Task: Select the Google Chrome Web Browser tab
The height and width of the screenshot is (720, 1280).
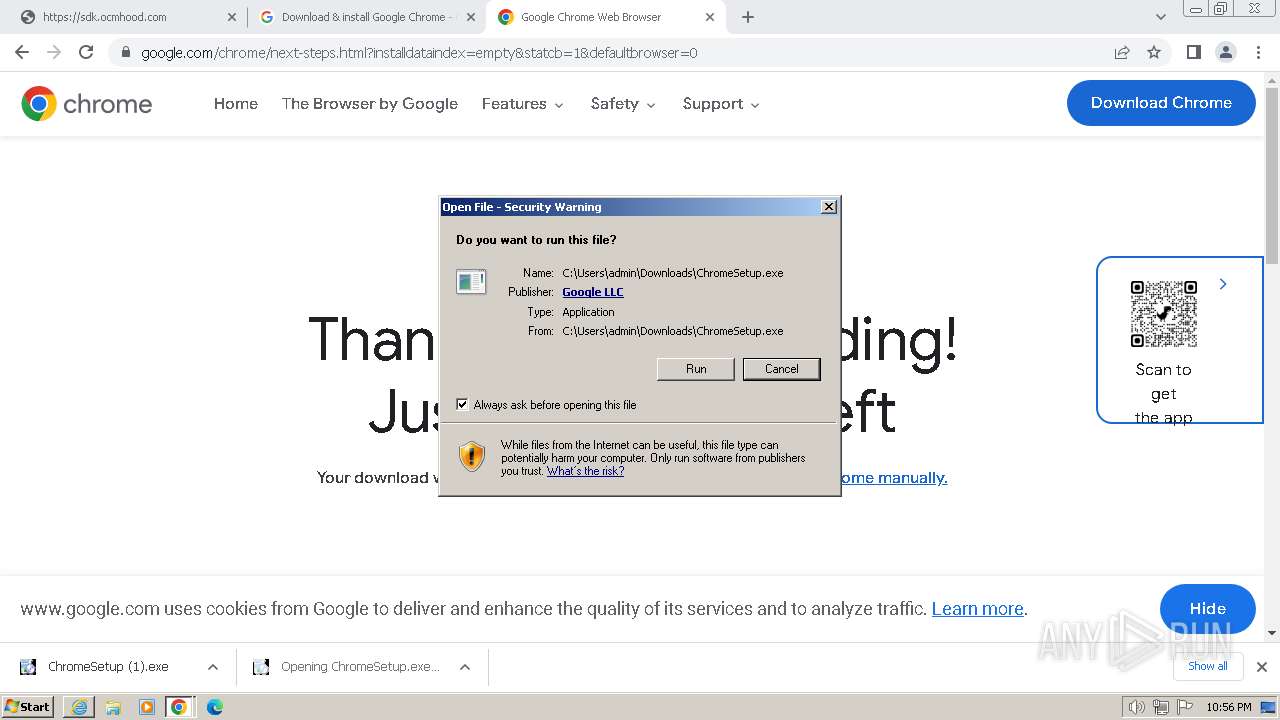Action: click(605, 17)
